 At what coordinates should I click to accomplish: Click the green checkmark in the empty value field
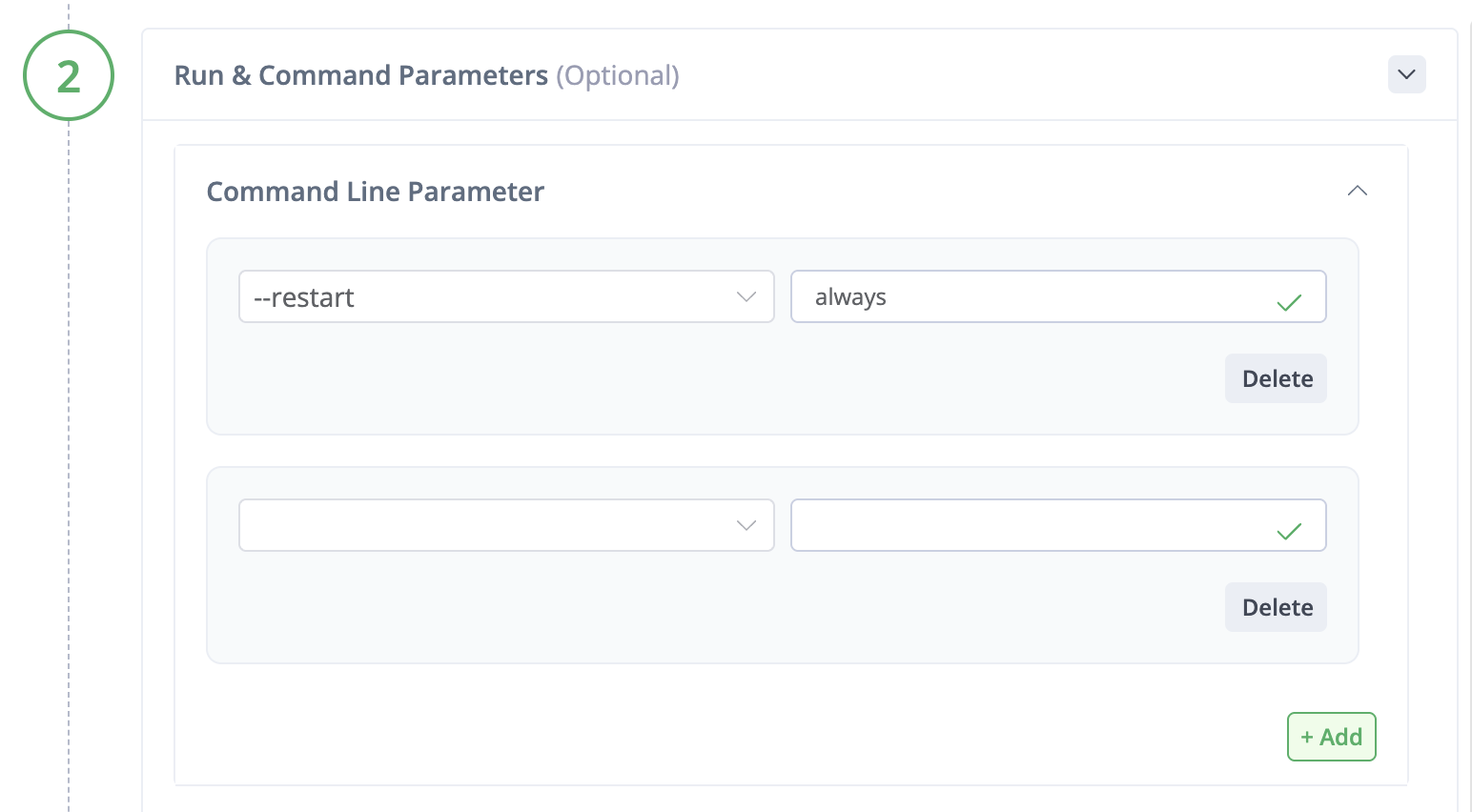[x=1289, y=532]
